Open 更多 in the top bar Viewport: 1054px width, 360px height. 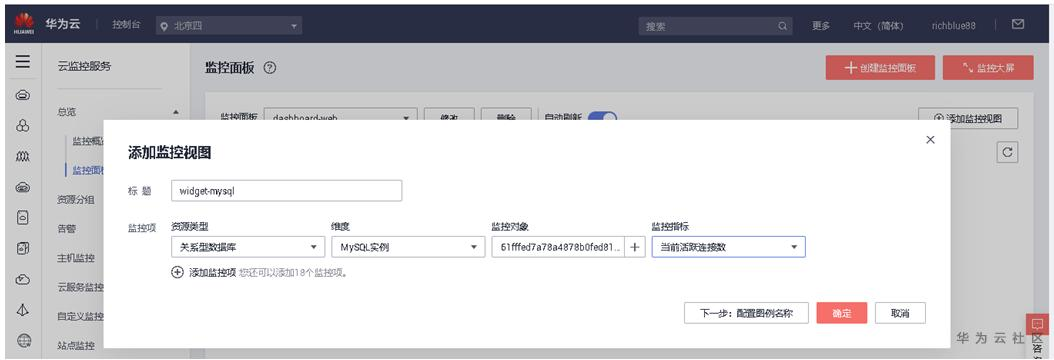821,26
